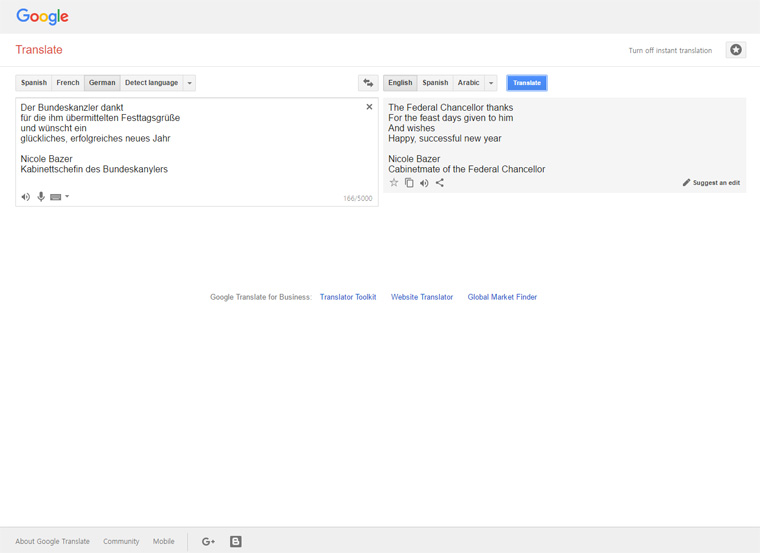760x553 pixels.
Task: Activate microphone voice input
Action: tap(41, 196)
